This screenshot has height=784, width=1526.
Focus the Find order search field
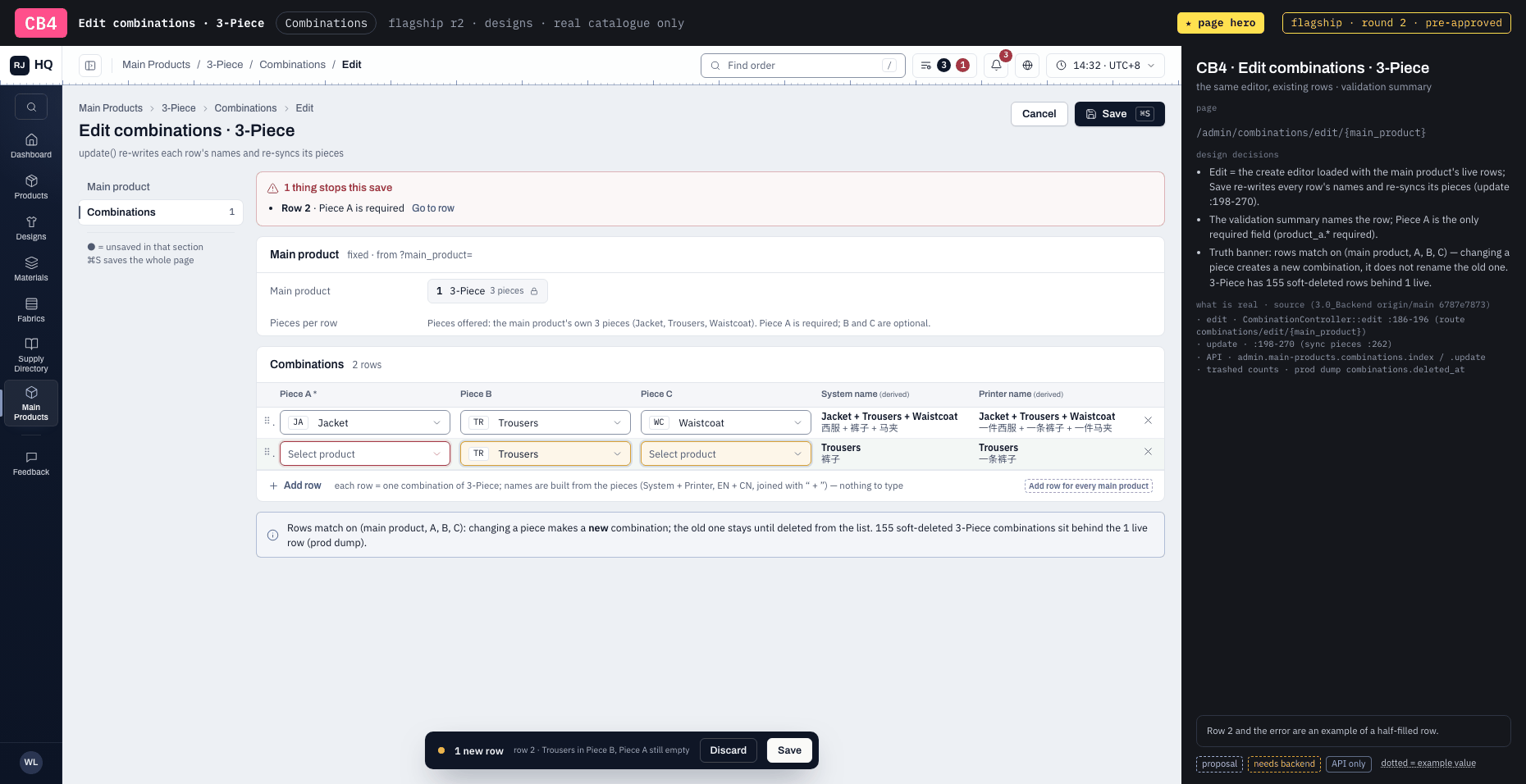pos(802,65)
